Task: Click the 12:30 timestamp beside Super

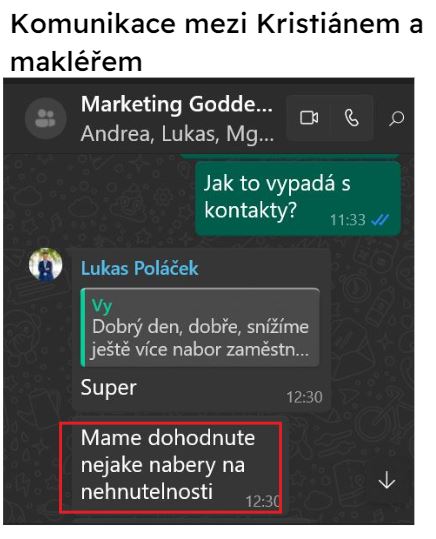Action: point(304,397)
